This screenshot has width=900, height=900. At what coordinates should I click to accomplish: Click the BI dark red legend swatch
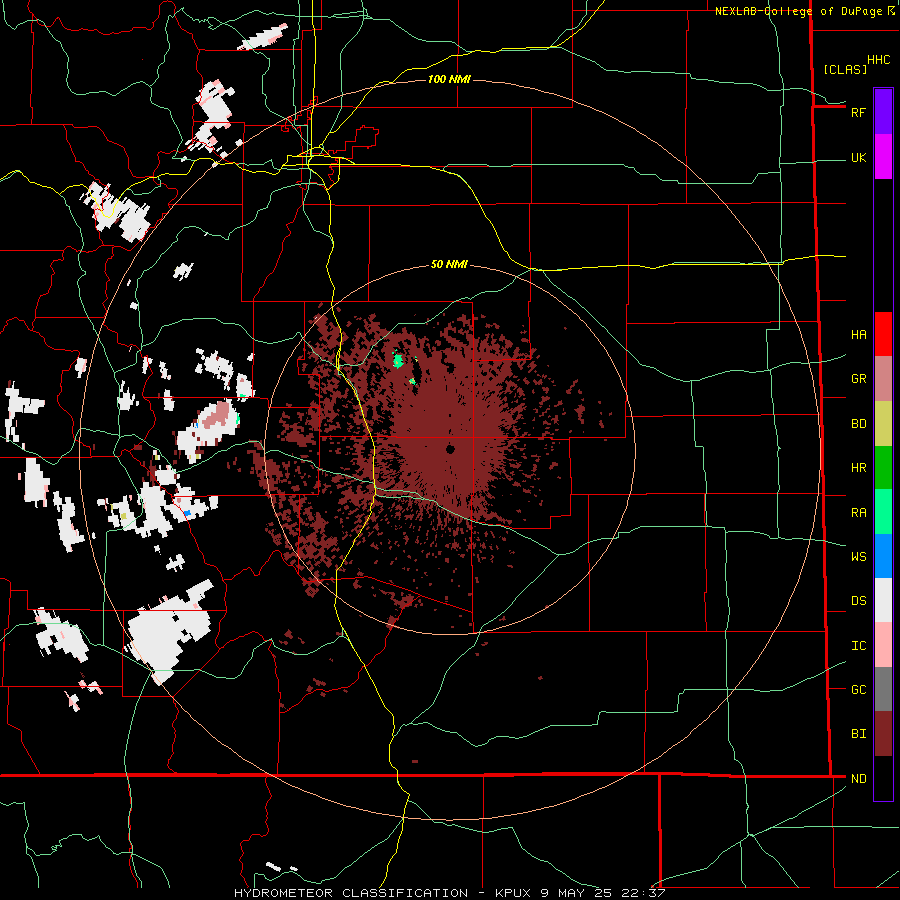coord(883,734)
